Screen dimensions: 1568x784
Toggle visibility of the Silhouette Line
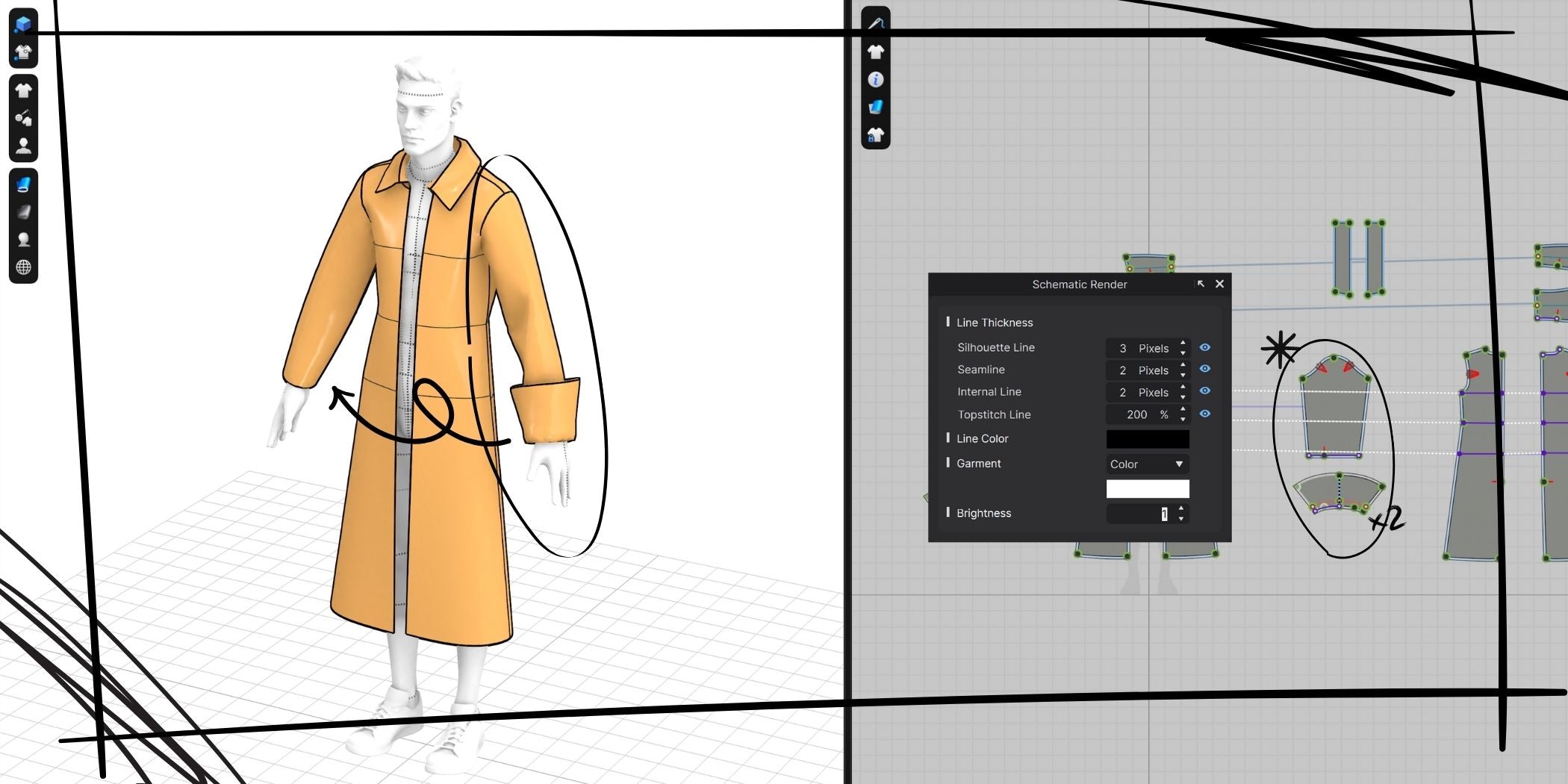pos(1205,348)
